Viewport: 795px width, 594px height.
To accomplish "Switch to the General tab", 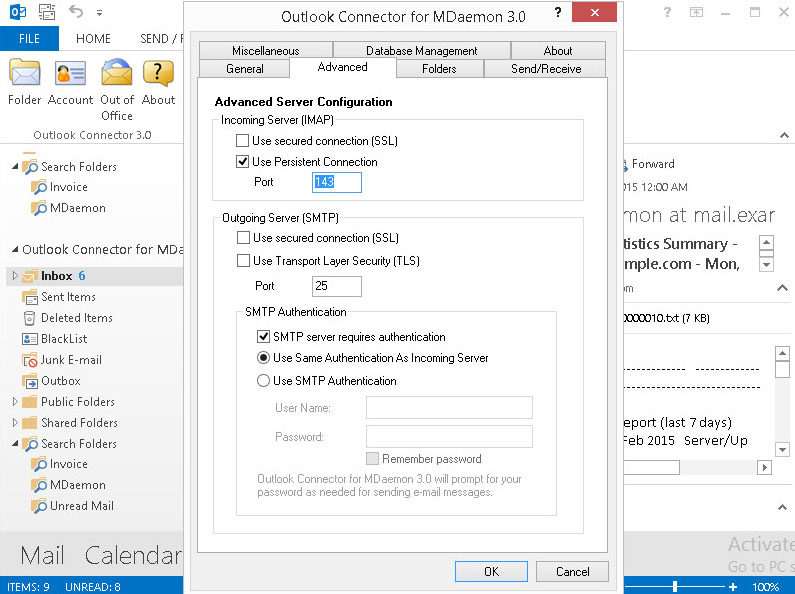I will [244, 68].
